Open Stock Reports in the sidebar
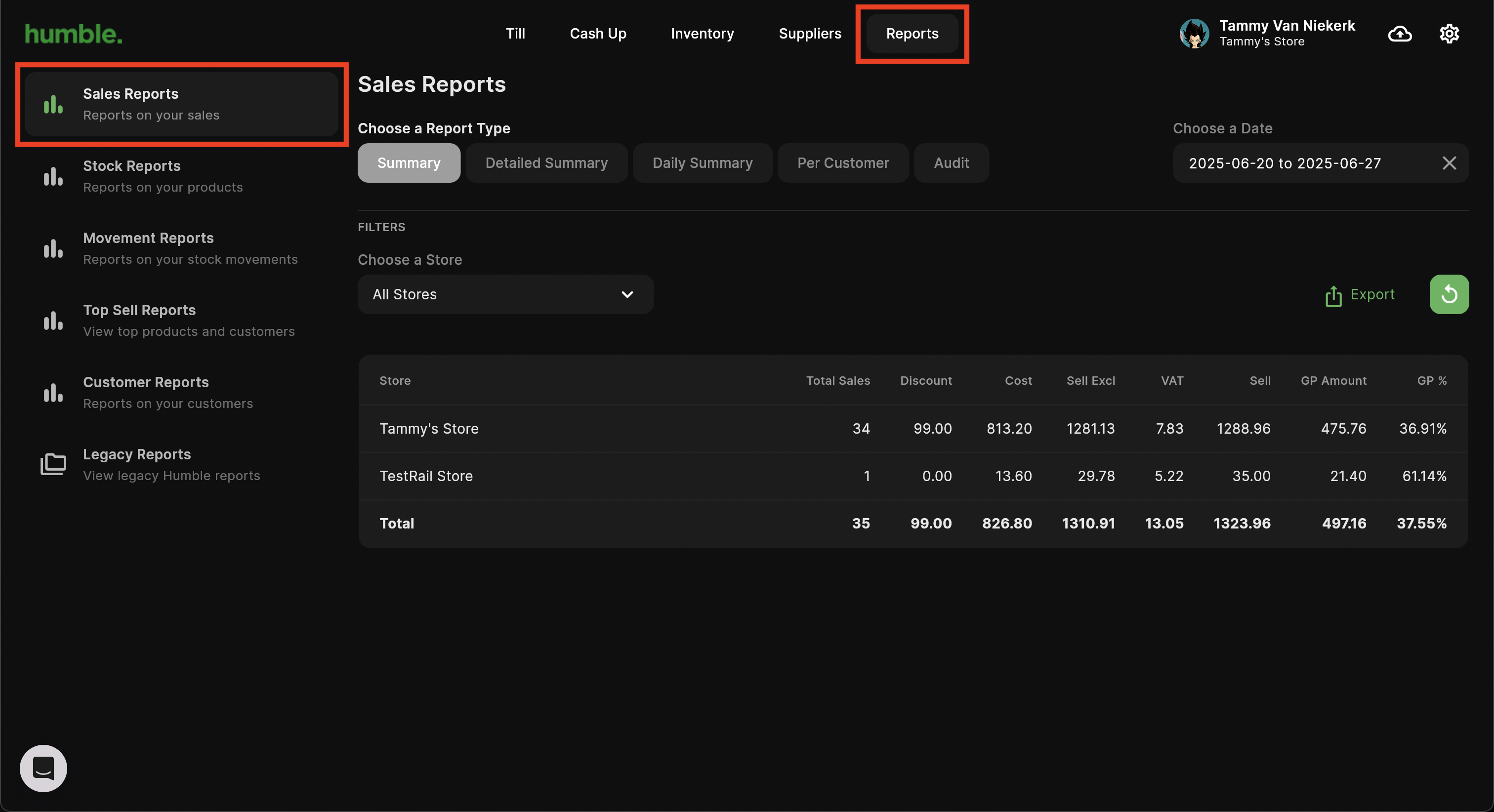Screen dimensions: 1494x812 click(x=181, y=176)
